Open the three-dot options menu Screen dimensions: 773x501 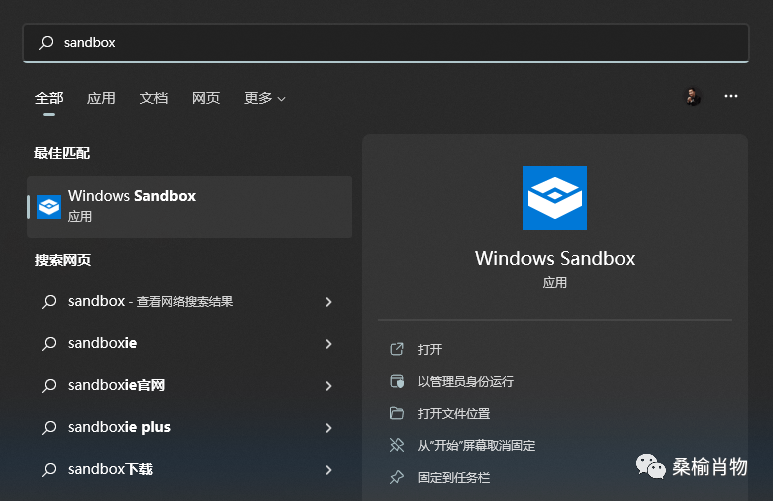tap(731, 96)
